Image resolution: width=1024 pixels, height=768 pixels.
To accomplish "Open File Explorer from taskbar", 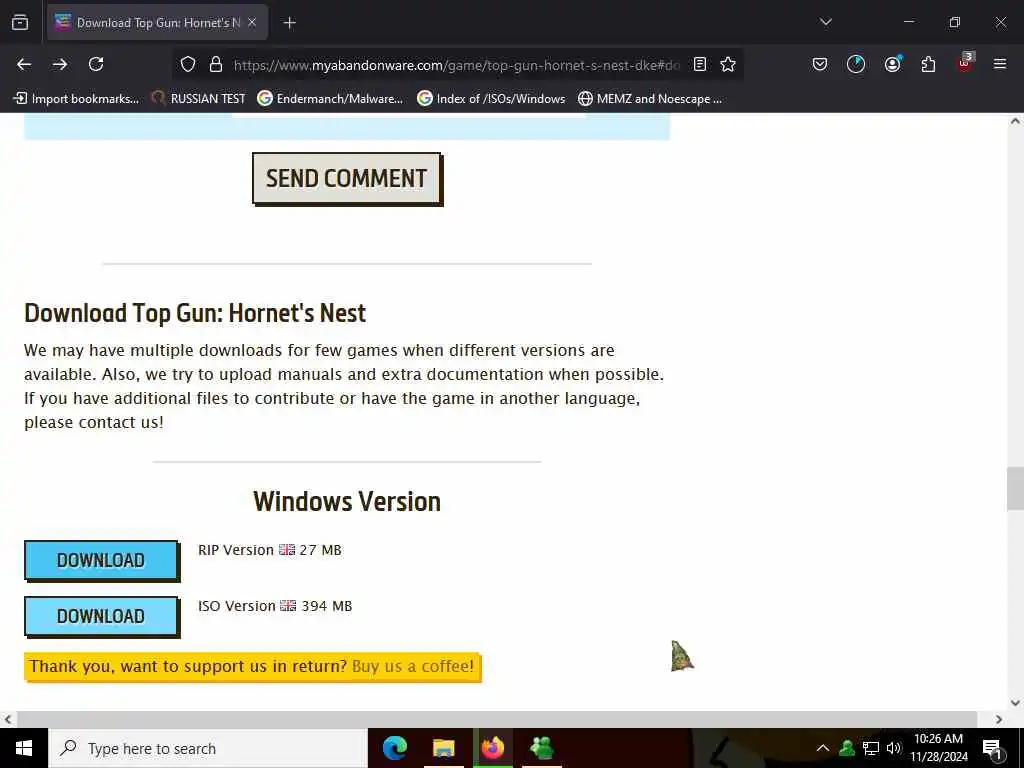I will [443, 748].
